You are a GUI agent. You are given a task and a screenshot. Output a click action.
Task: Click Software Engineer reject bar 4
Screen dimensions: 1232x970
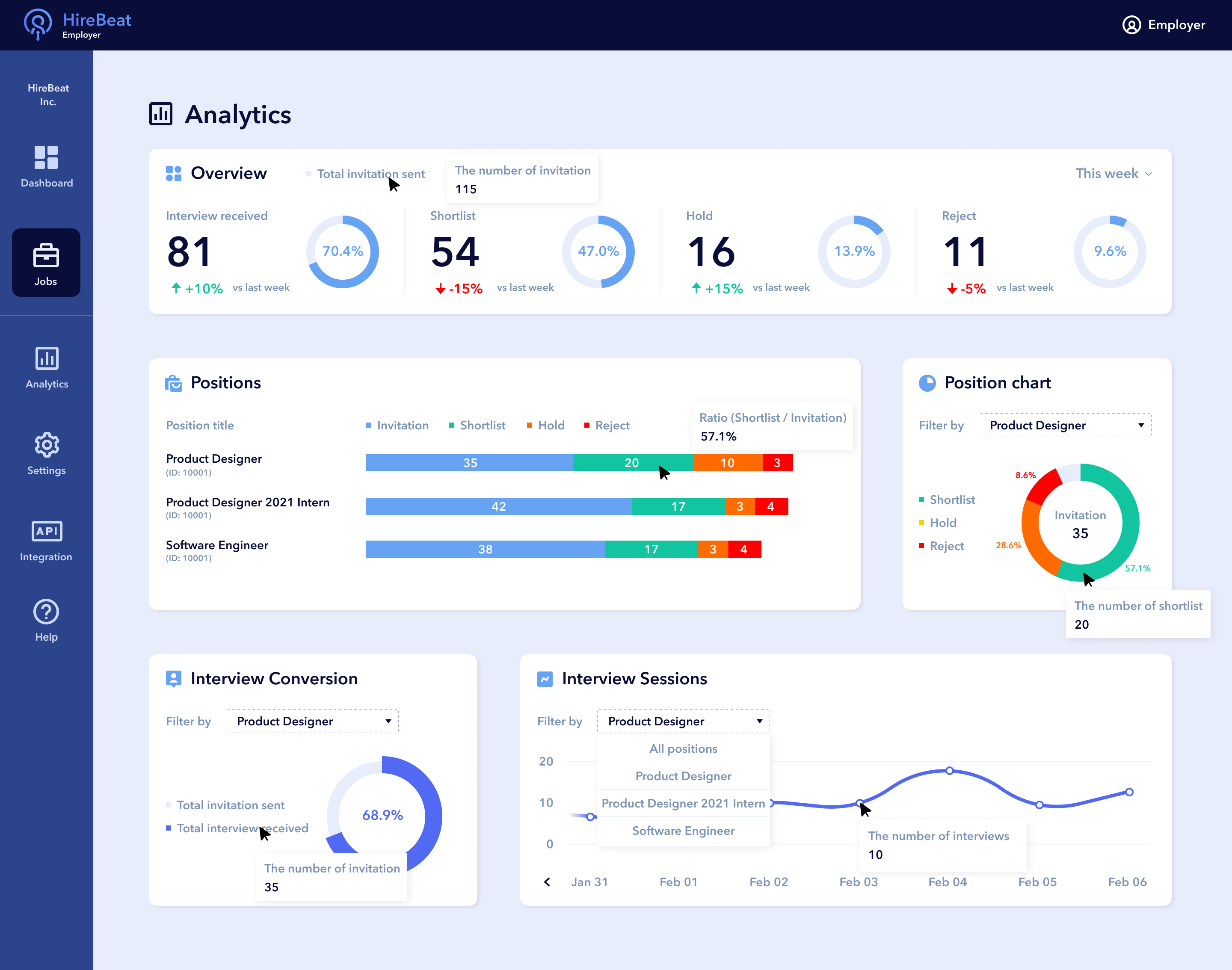[744, 549]
